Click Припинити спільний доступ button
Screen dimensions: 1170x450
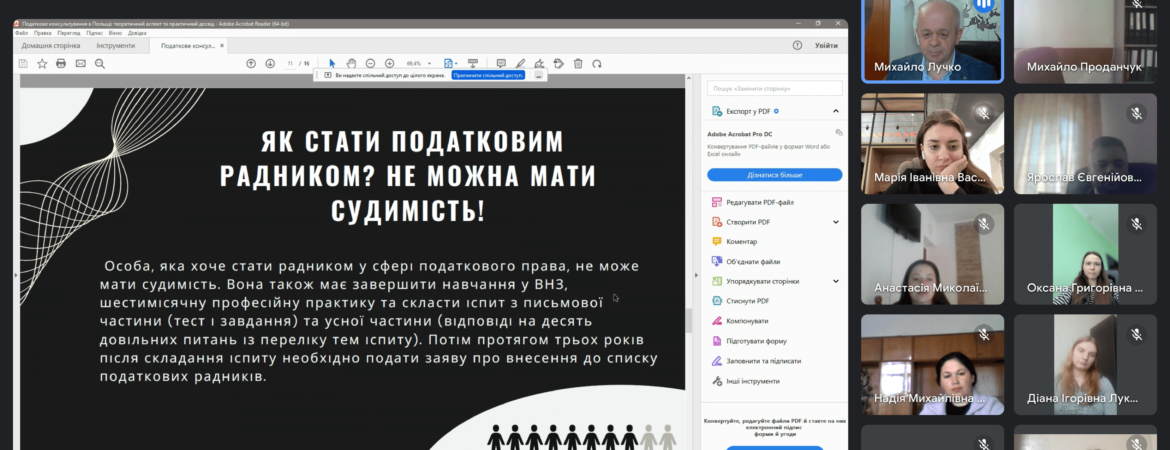(x=488, y=75)
